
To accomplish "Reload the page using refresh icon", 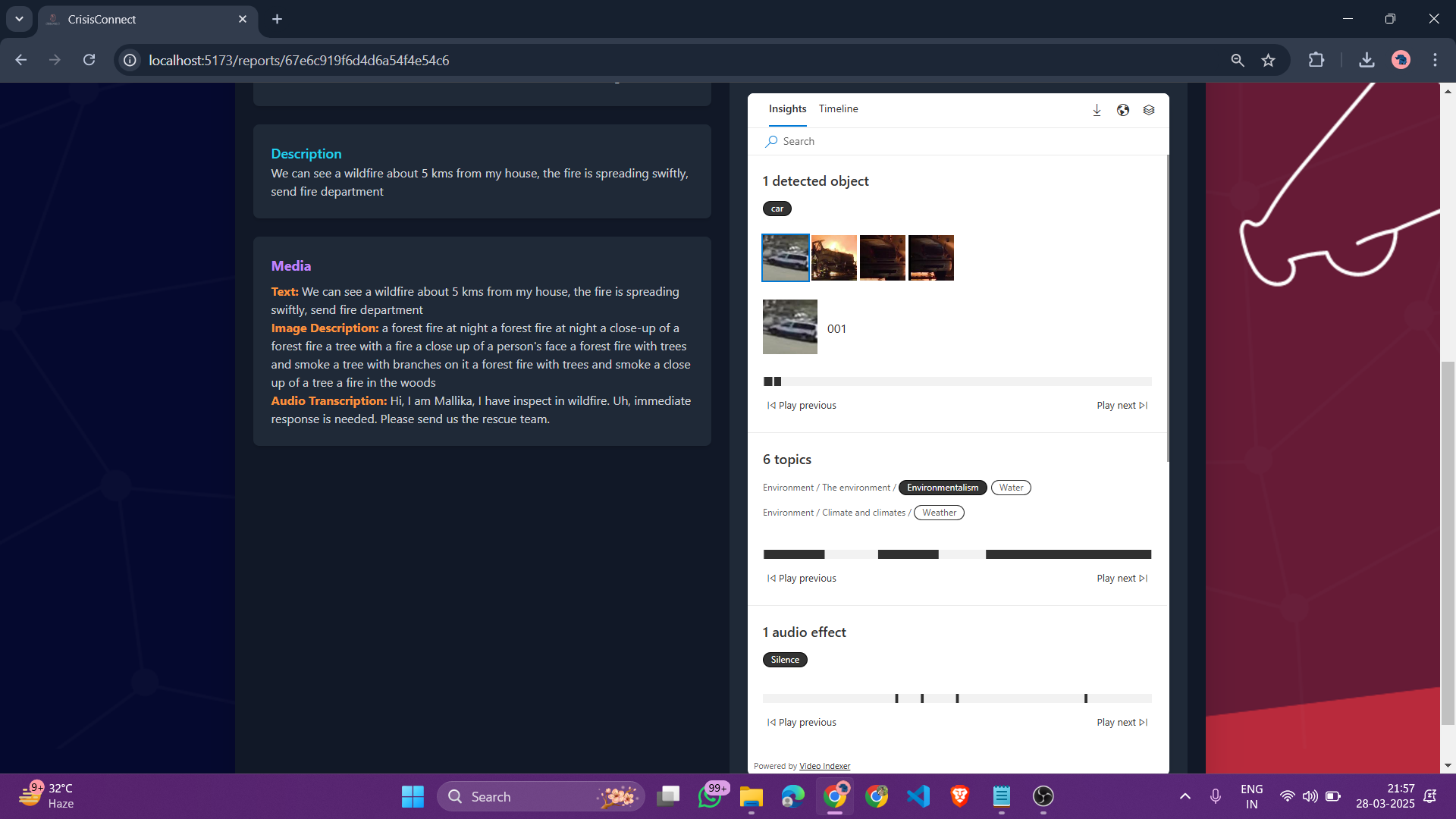I will click(89, 60).
